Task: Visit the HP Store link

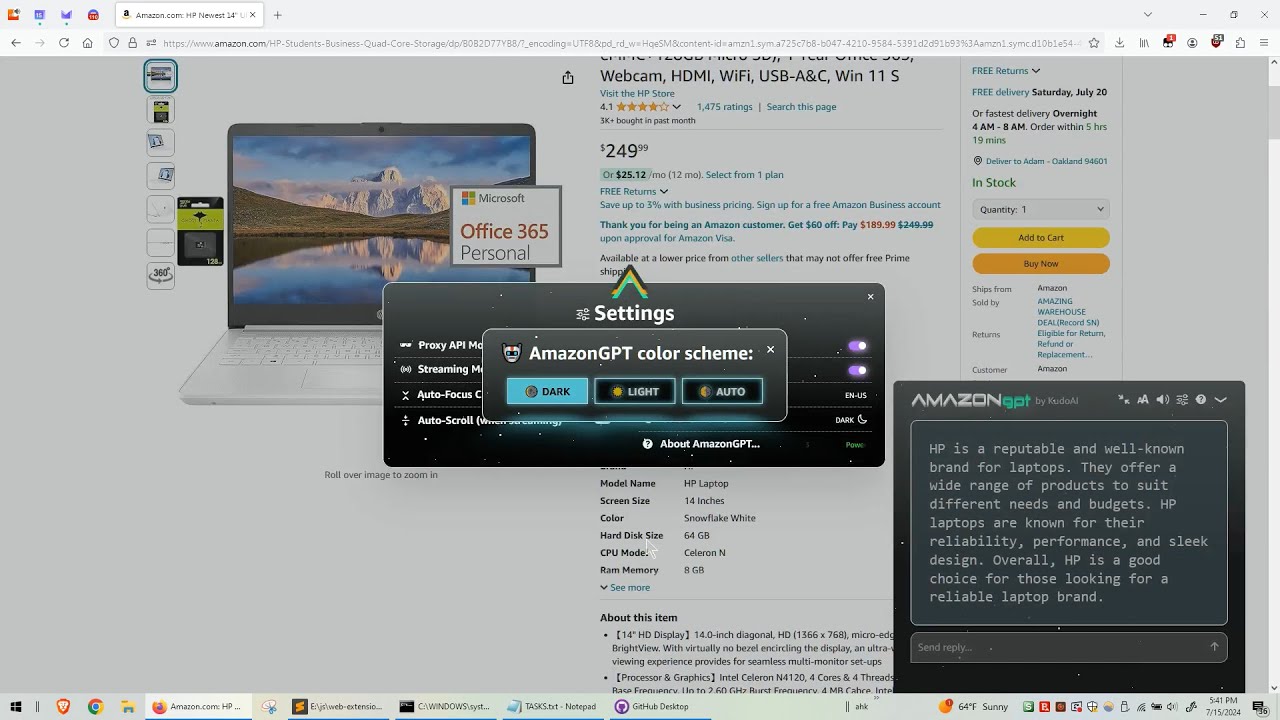Action: 637,94
